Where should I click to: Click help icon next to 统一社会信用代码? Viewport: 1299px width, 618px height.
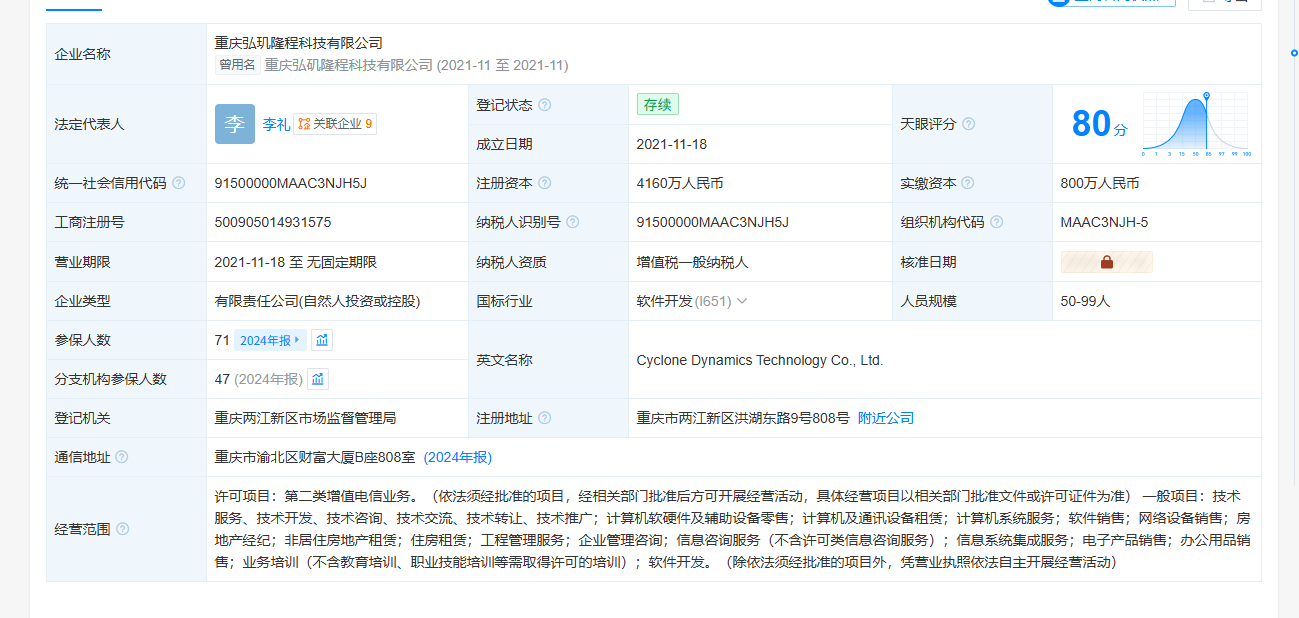179,183
